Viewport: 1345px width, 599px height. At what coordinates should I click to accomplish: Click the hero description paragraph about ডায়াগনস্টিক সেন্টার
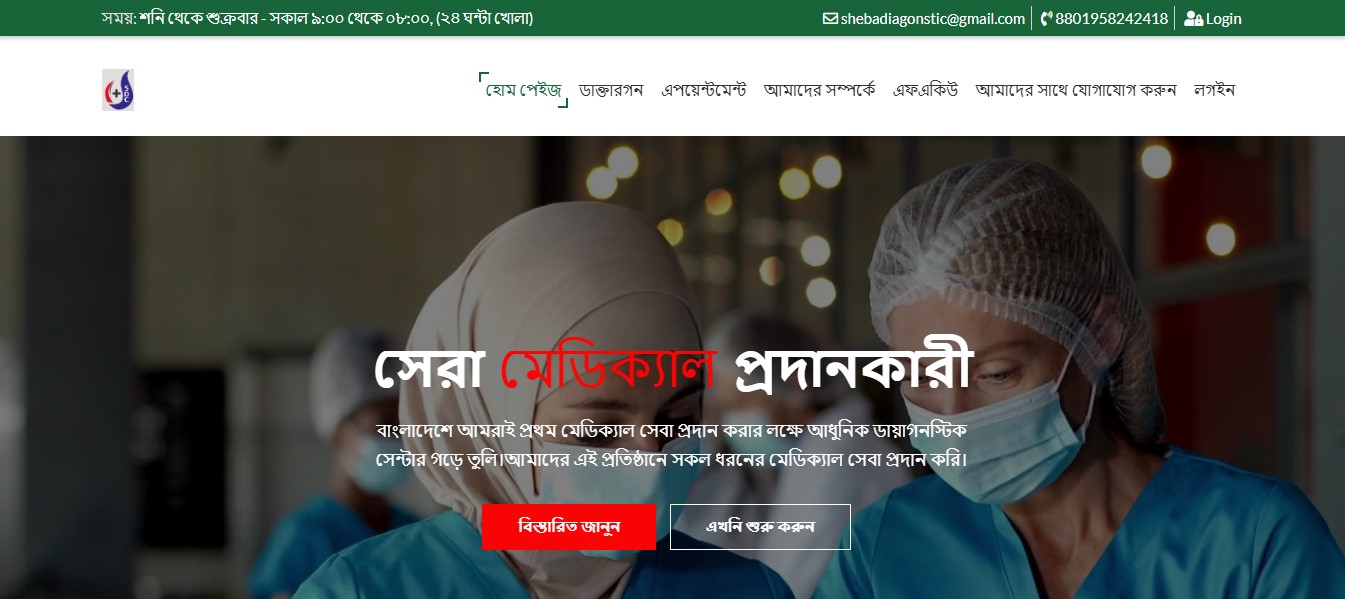click(672, 445)
